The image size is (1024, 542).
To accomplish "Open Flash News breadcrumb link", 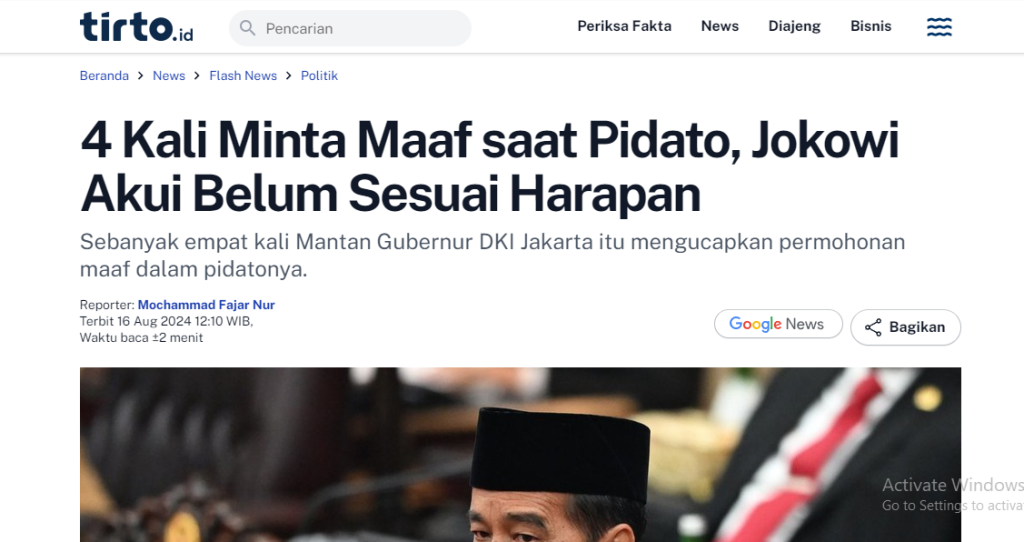I will [243, 76].
